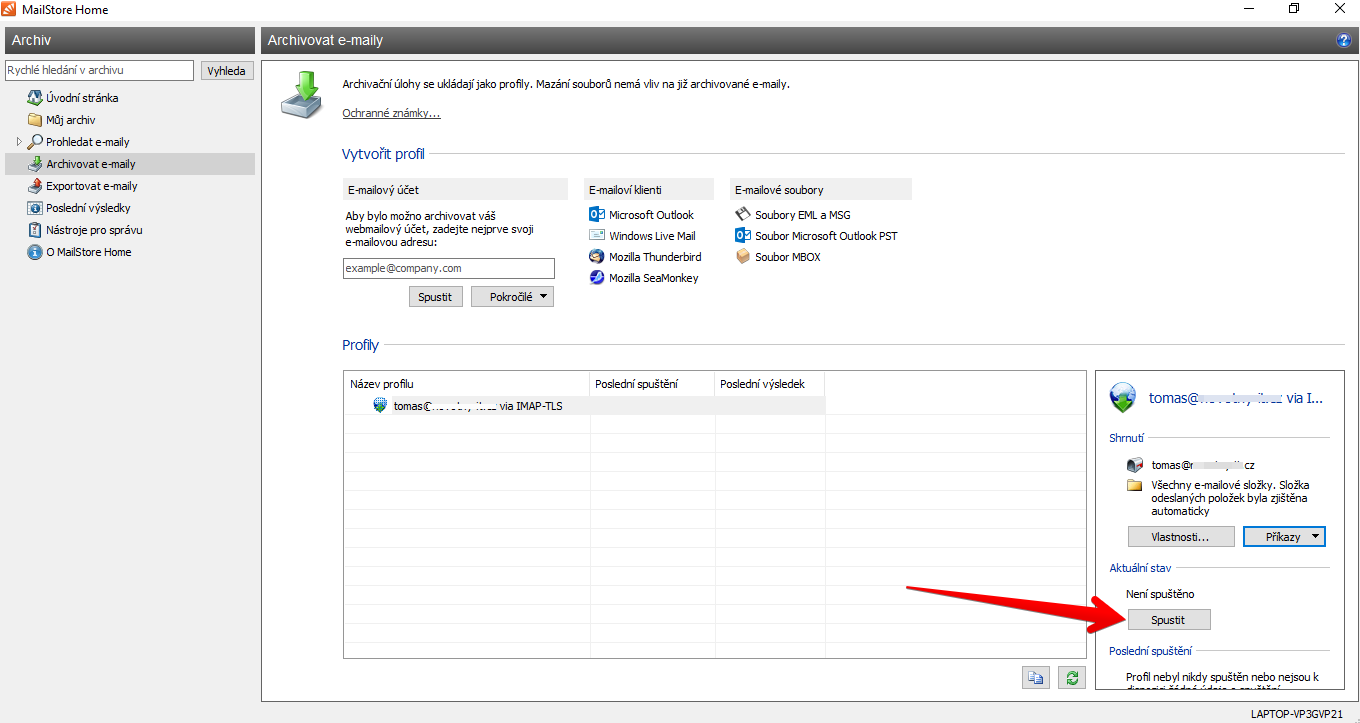
Task: Open Poslední výsledky in sidebar
Action: [x=88, y=208]
